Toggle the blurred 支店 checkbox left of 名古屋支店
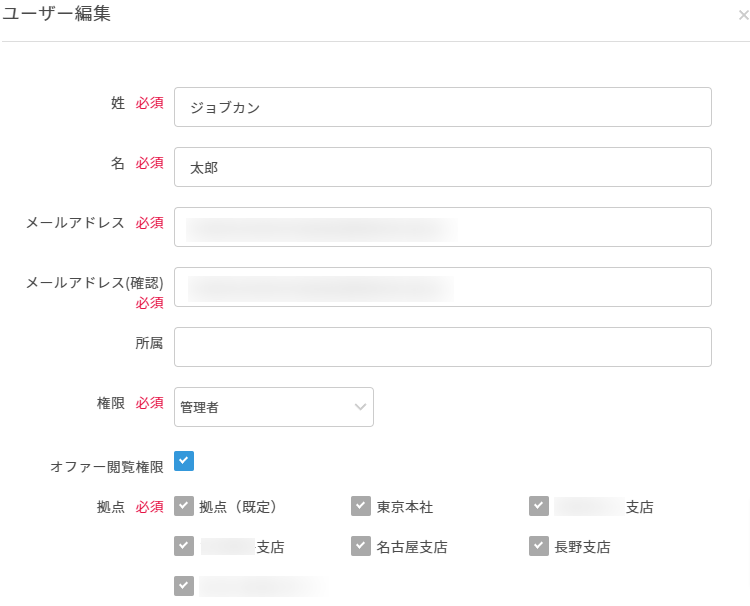 click(184, 546)
